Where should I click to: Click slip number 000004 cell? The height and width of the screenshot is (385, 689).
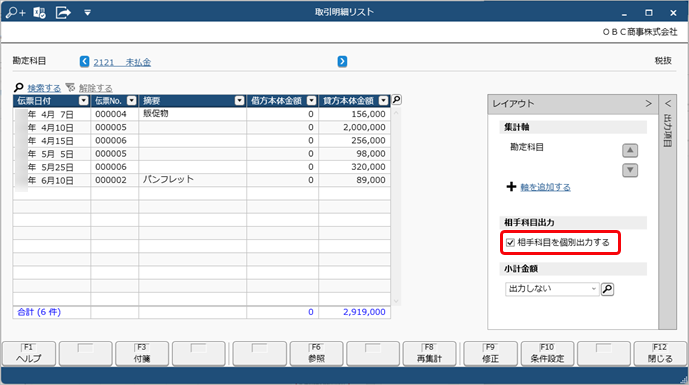tap(115, 114)
